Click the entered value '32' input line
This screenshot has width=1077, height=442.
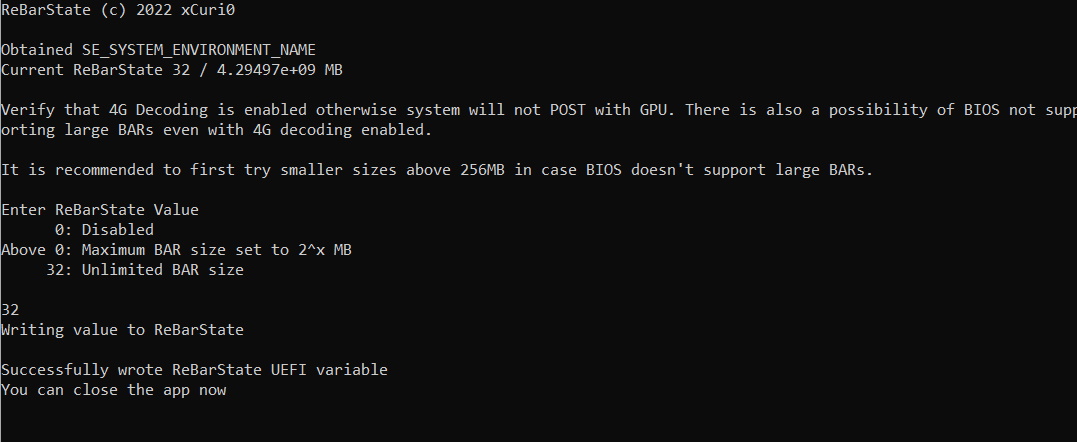tap(10, 310)
